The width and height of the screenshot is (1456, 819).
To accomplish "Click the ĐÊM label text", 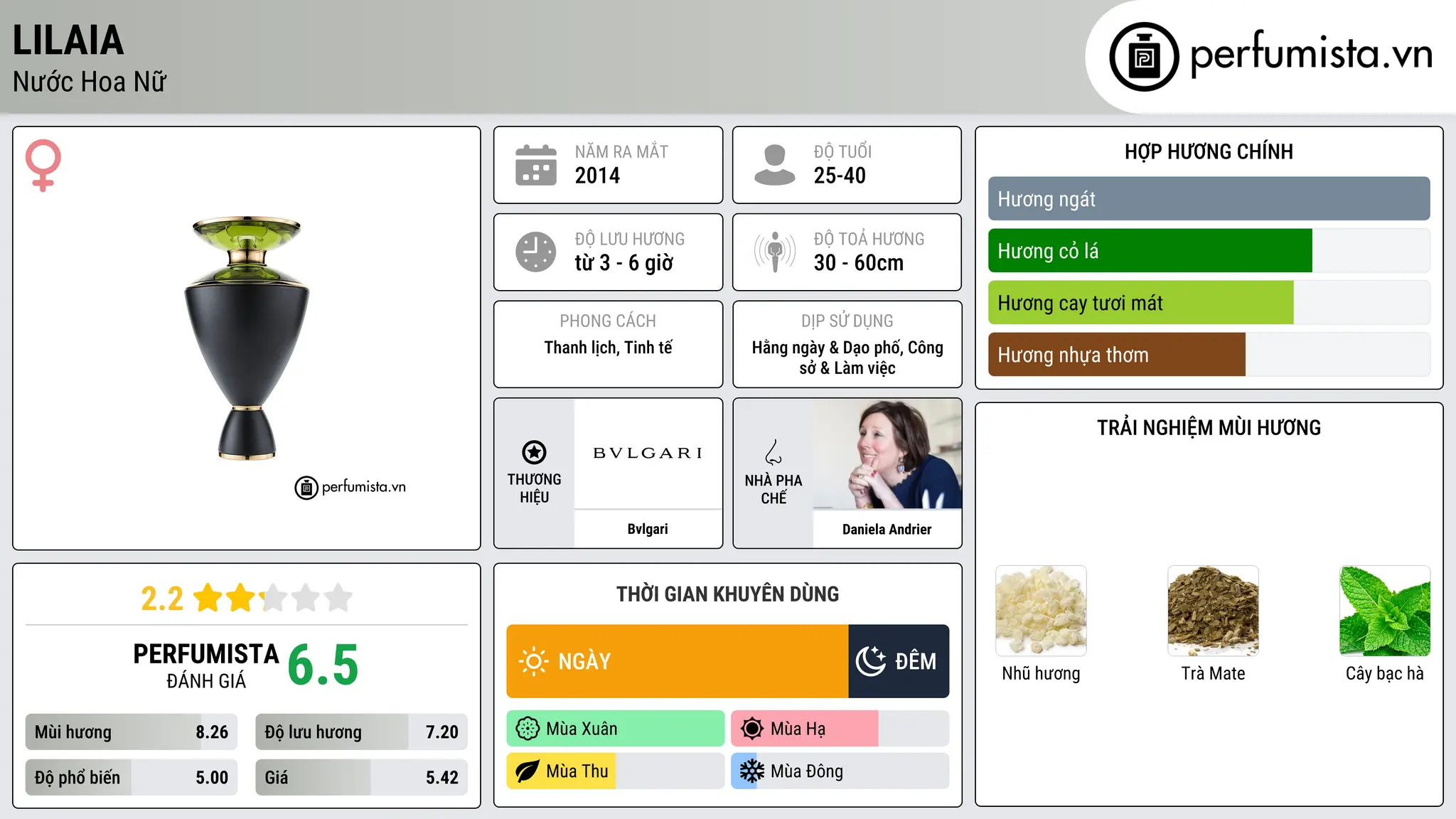I will point(916,661).
